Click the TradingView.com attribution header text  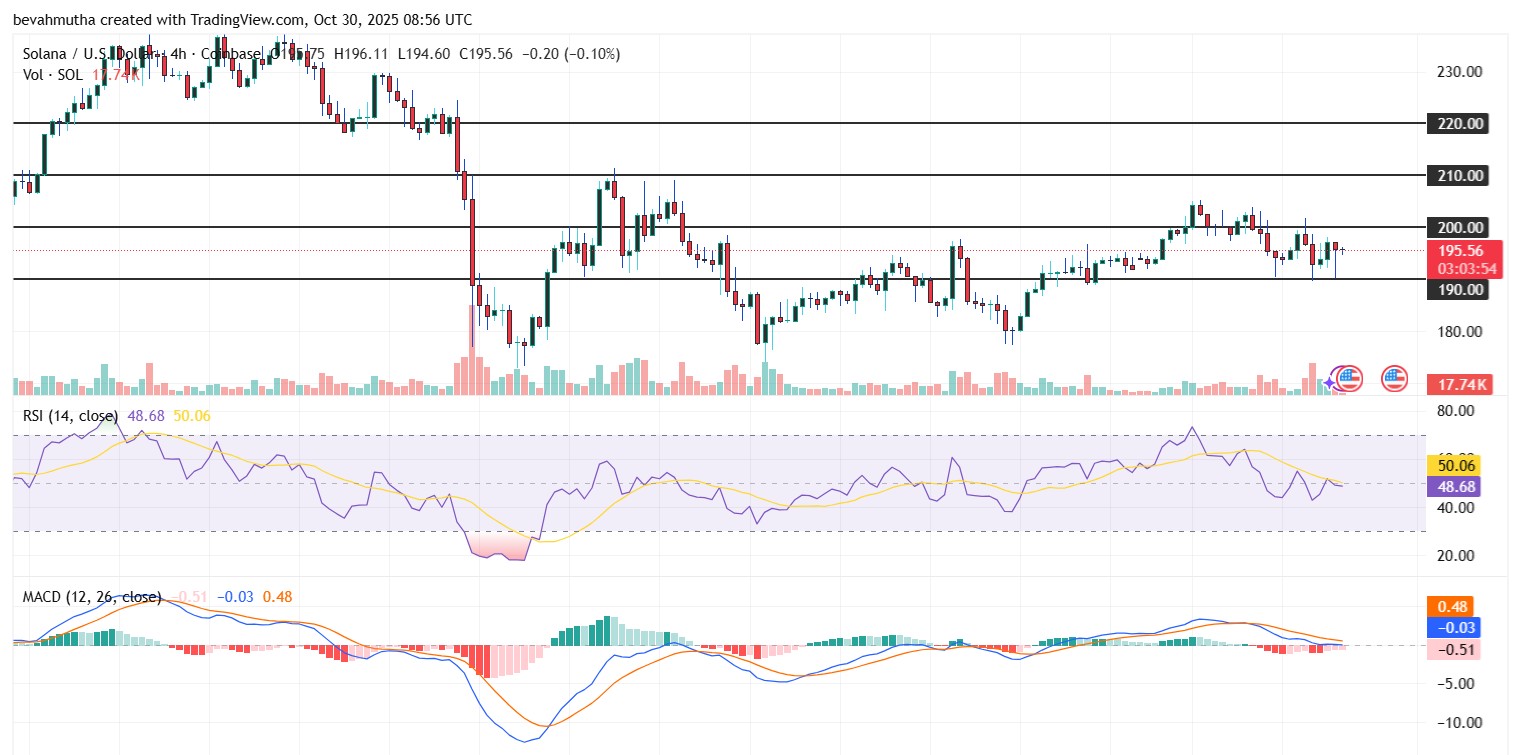(x=243, y=20)
